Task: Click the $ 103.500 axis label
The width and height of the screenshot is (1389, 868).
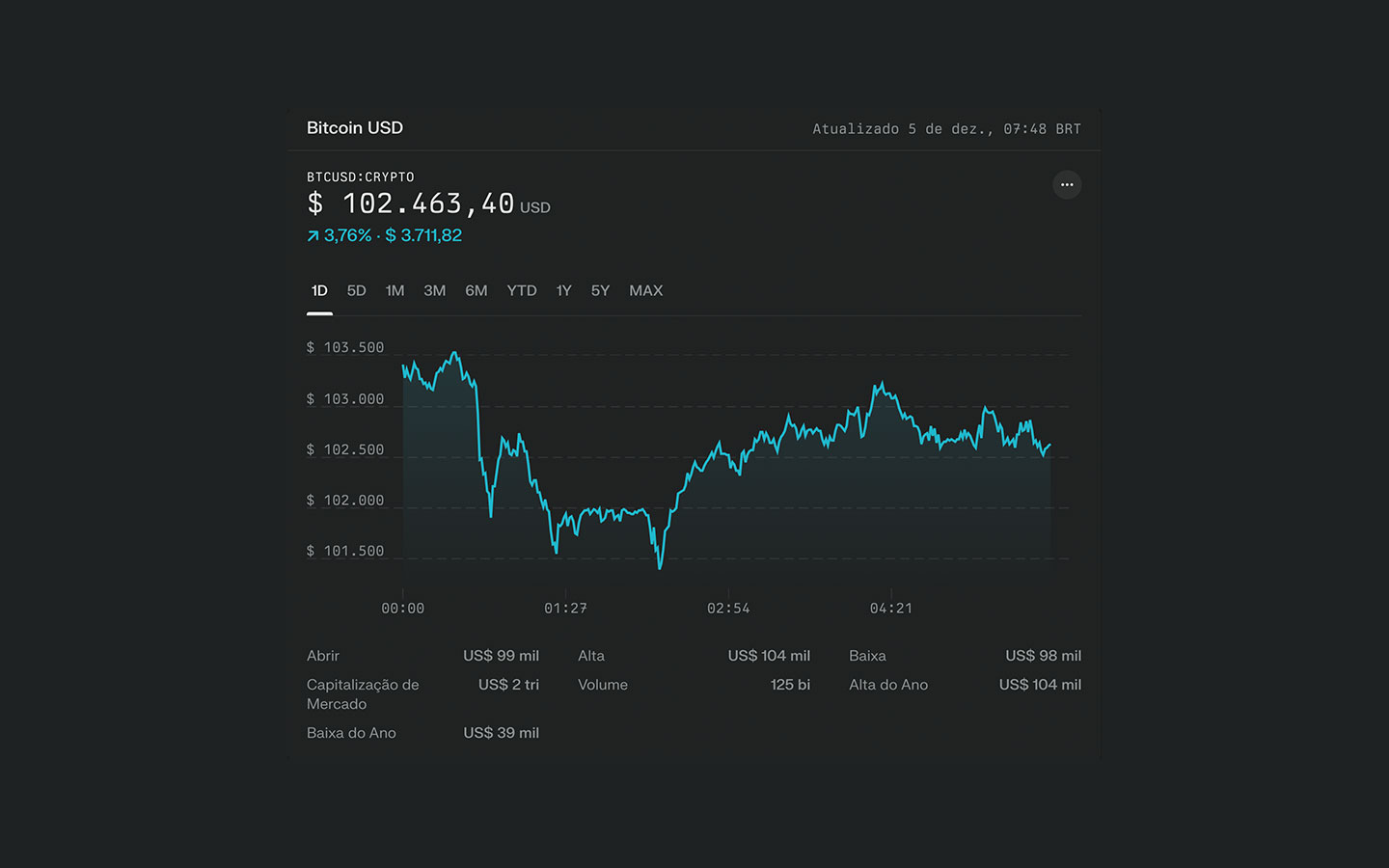Action: (x=345, y=347)
